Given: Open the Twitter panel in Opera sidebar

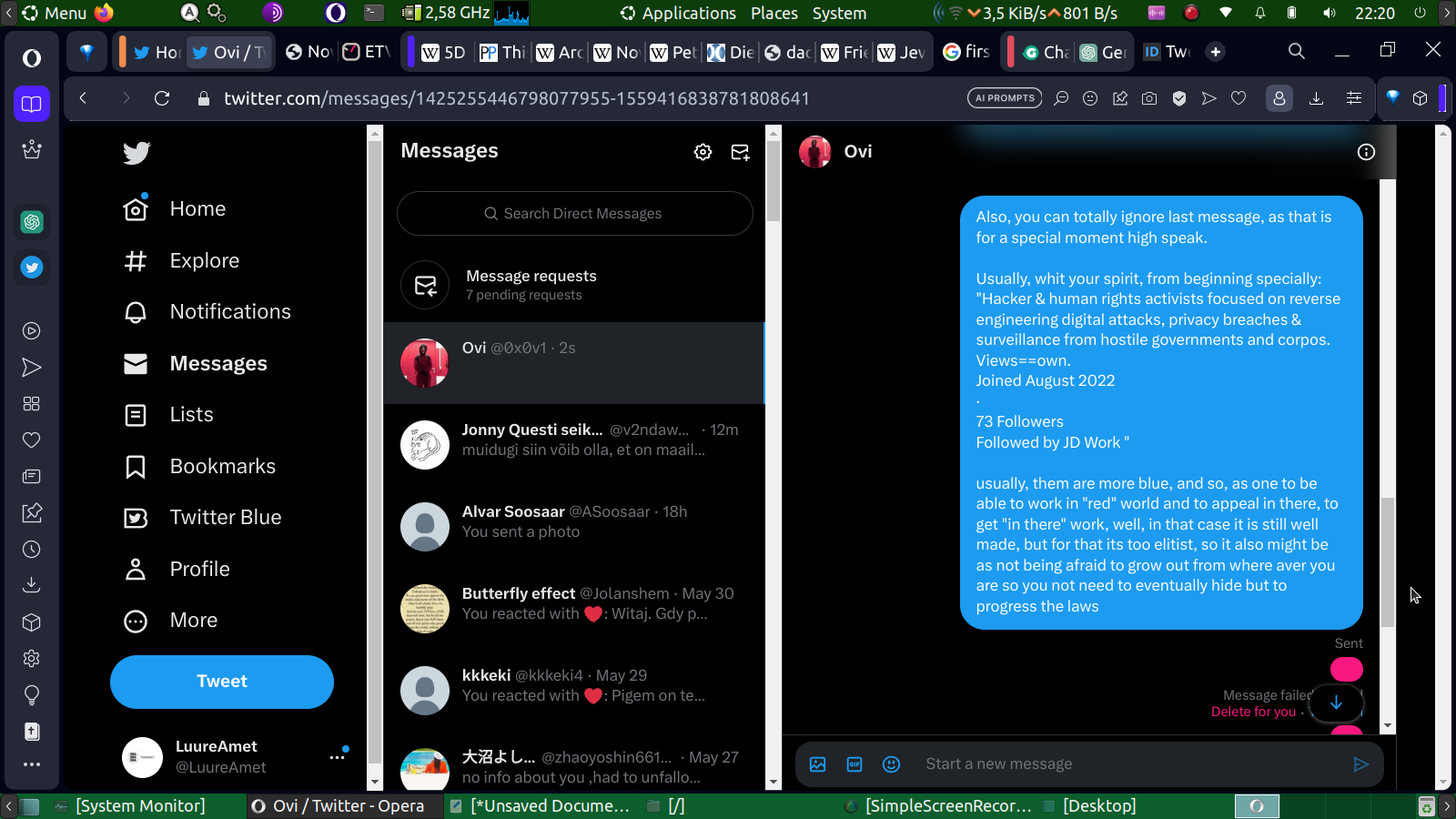Looking at the screenshot, I should (32, 268).
